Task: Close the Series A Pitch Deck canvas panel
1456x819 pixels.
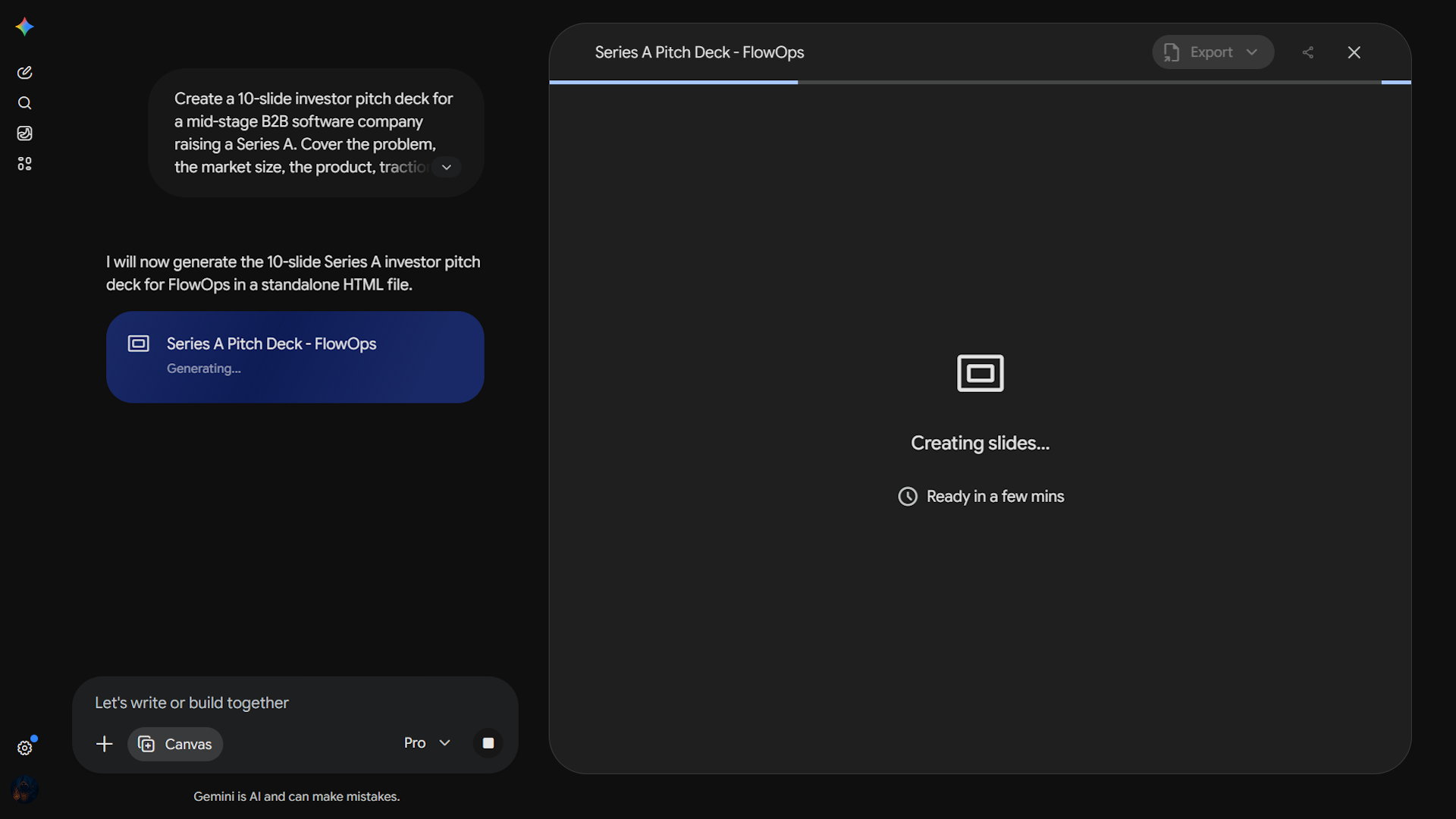Action: [1354, 52]
